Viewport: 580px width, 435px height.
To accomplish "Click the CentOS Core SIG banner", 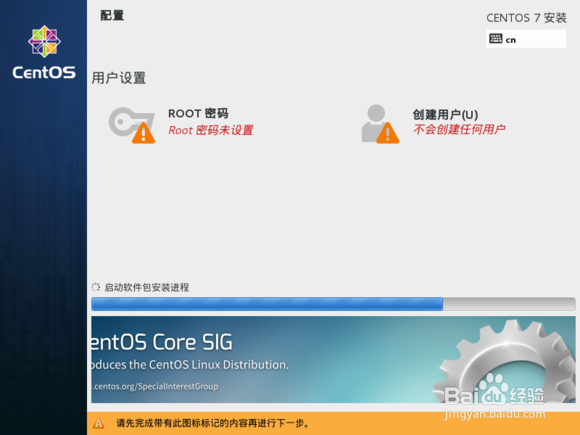I will [333, 360].
